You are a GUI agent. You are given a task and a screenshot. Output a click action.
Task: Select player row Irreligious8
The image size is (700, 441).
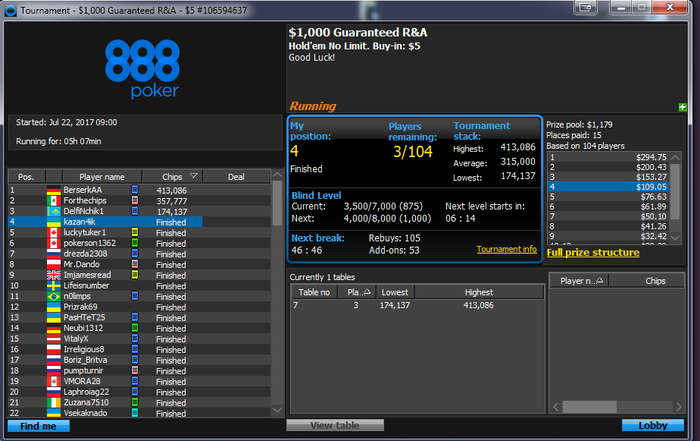139,349
